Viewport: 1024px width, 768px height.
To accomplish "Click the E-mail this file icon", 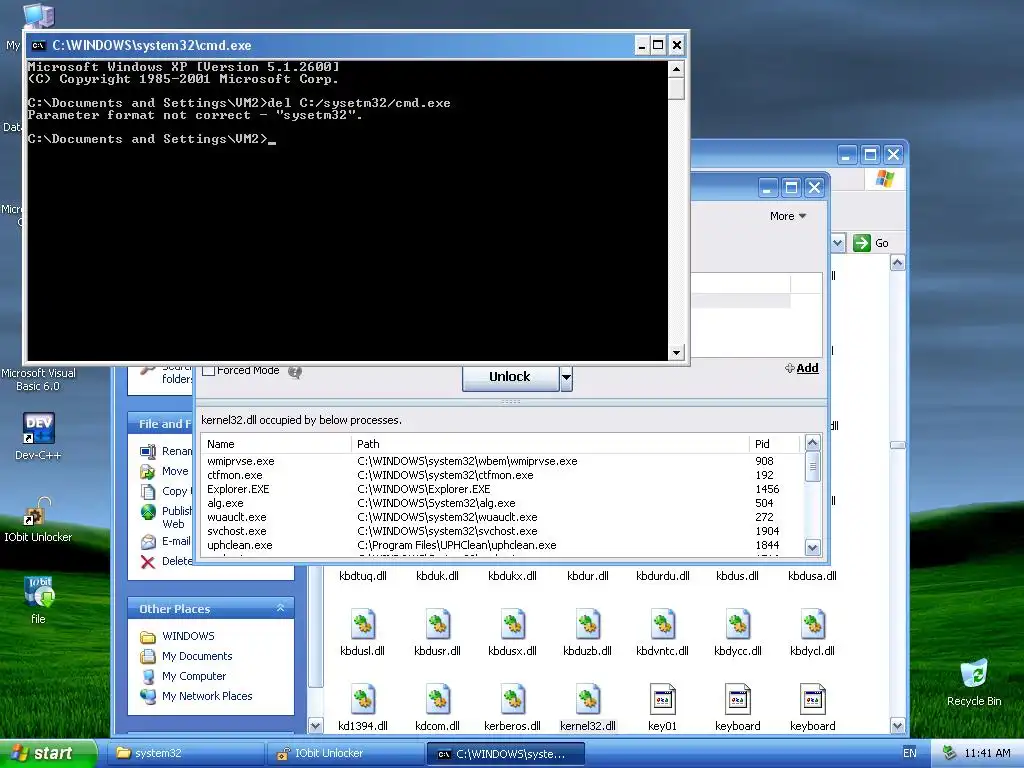I will (x=148, y=541).
